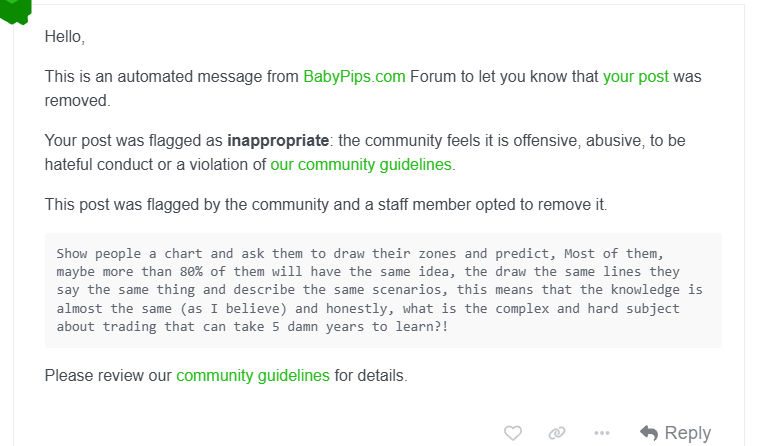Follow the "your post" link
Image resolution: width=783 pixels, height=446 pixels.
[x=635, y=76]
